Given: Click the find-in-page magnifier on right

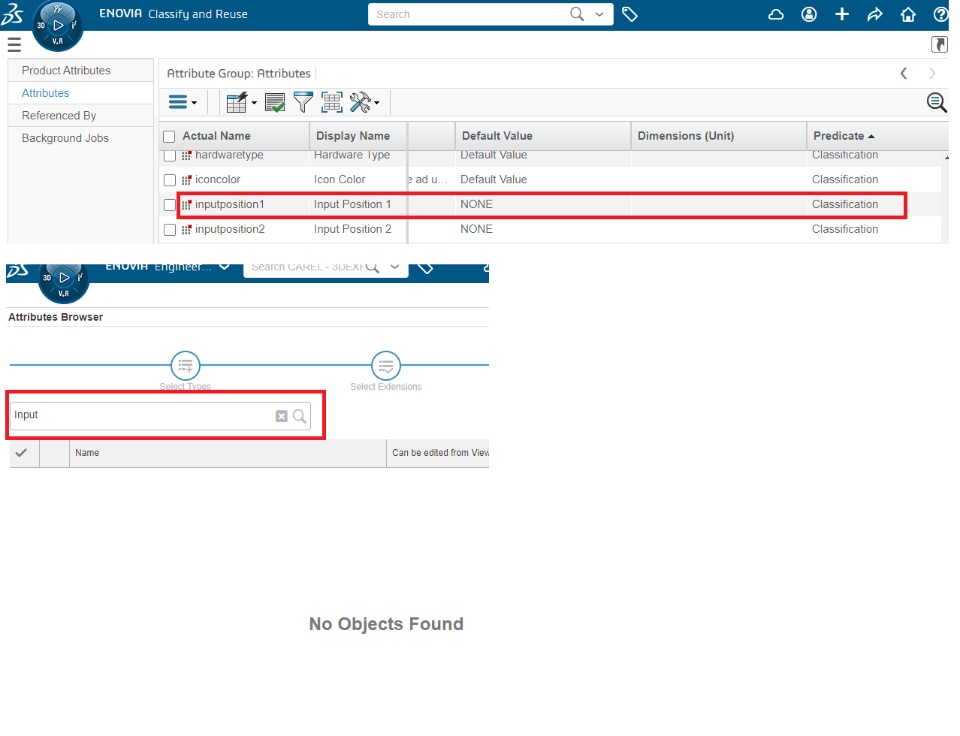Looking at the screenshot, I should [936, 102].
